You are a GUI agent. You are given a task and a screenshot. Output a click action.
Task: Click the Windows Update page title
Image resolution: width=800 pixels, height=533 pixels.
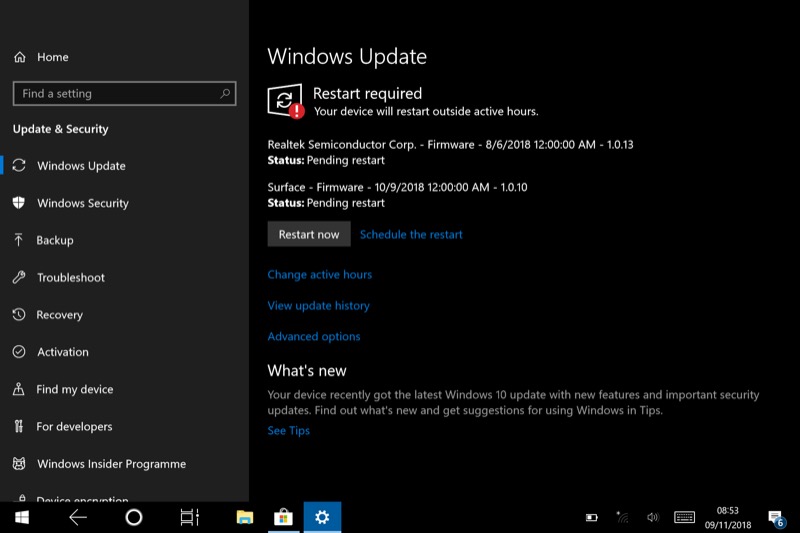[x=347, y=57]
